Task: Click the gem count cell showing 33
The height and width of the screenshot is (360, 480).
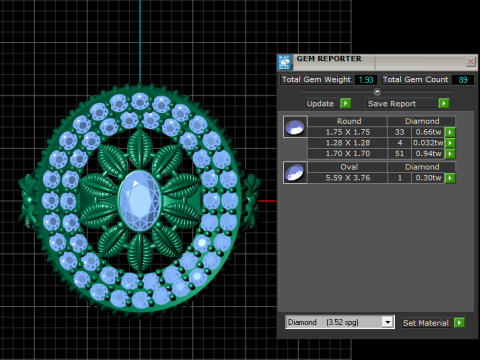Action: [x=399, y=132]
